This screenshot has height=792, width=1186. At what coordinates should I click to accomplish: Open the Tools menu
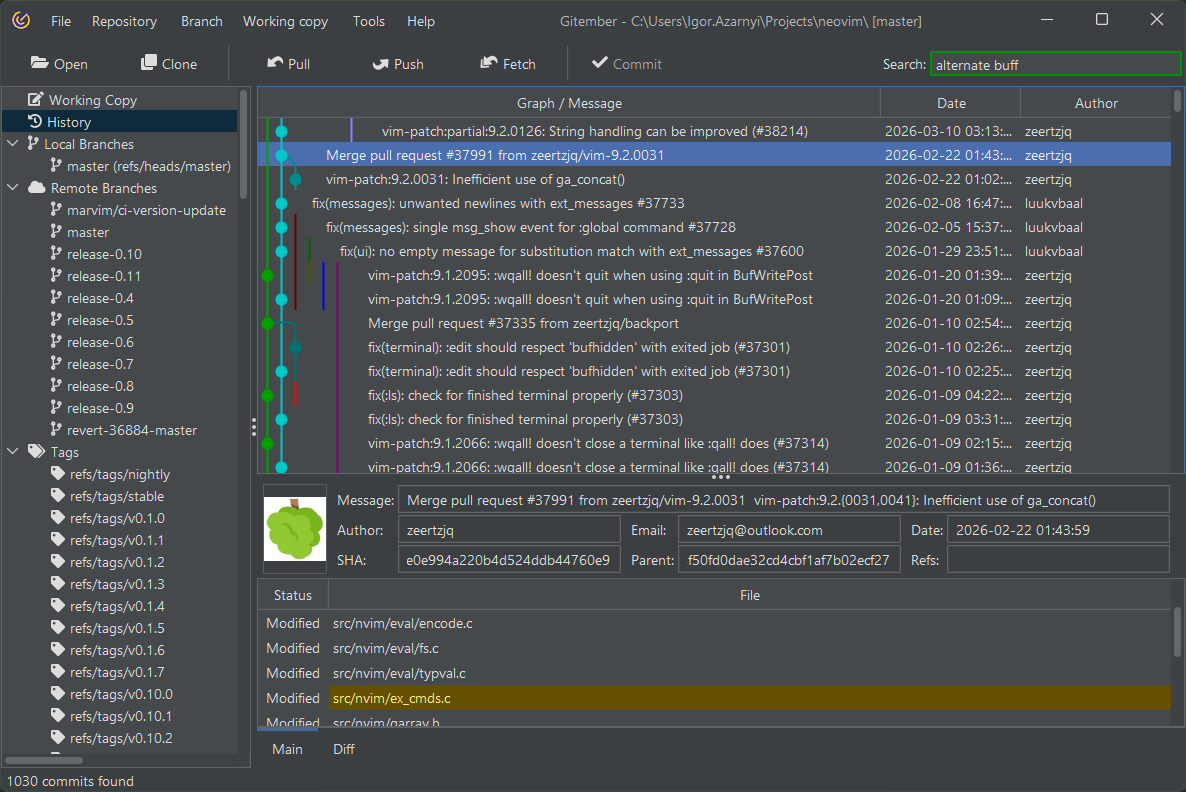coord(369,21)
